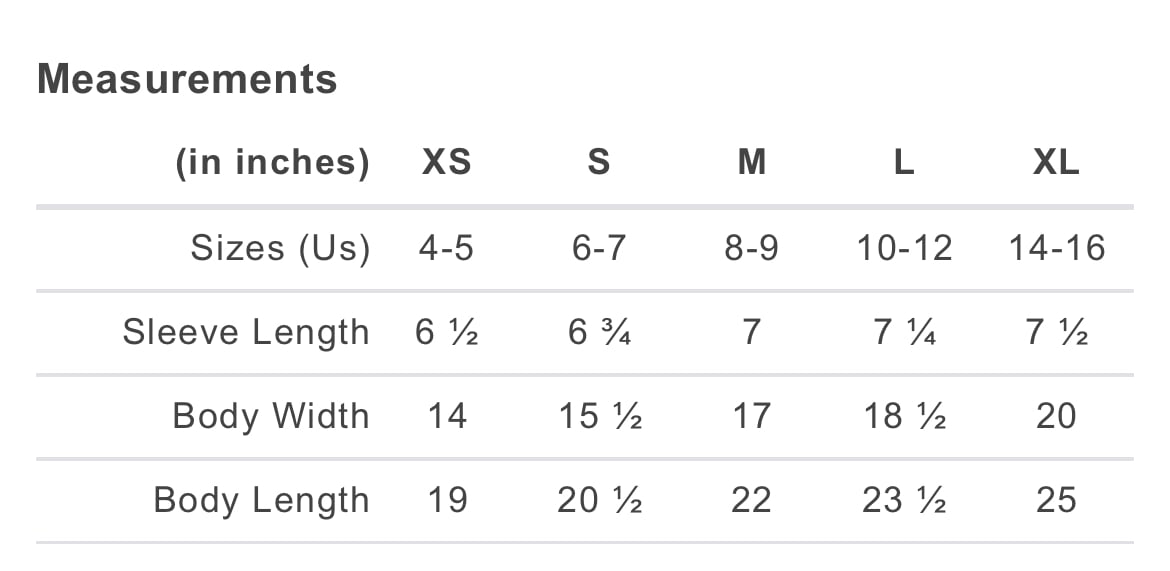This screenshot has height=571, width=1170.
Task: Click the Body Width row label
Action: click(271, 416)
